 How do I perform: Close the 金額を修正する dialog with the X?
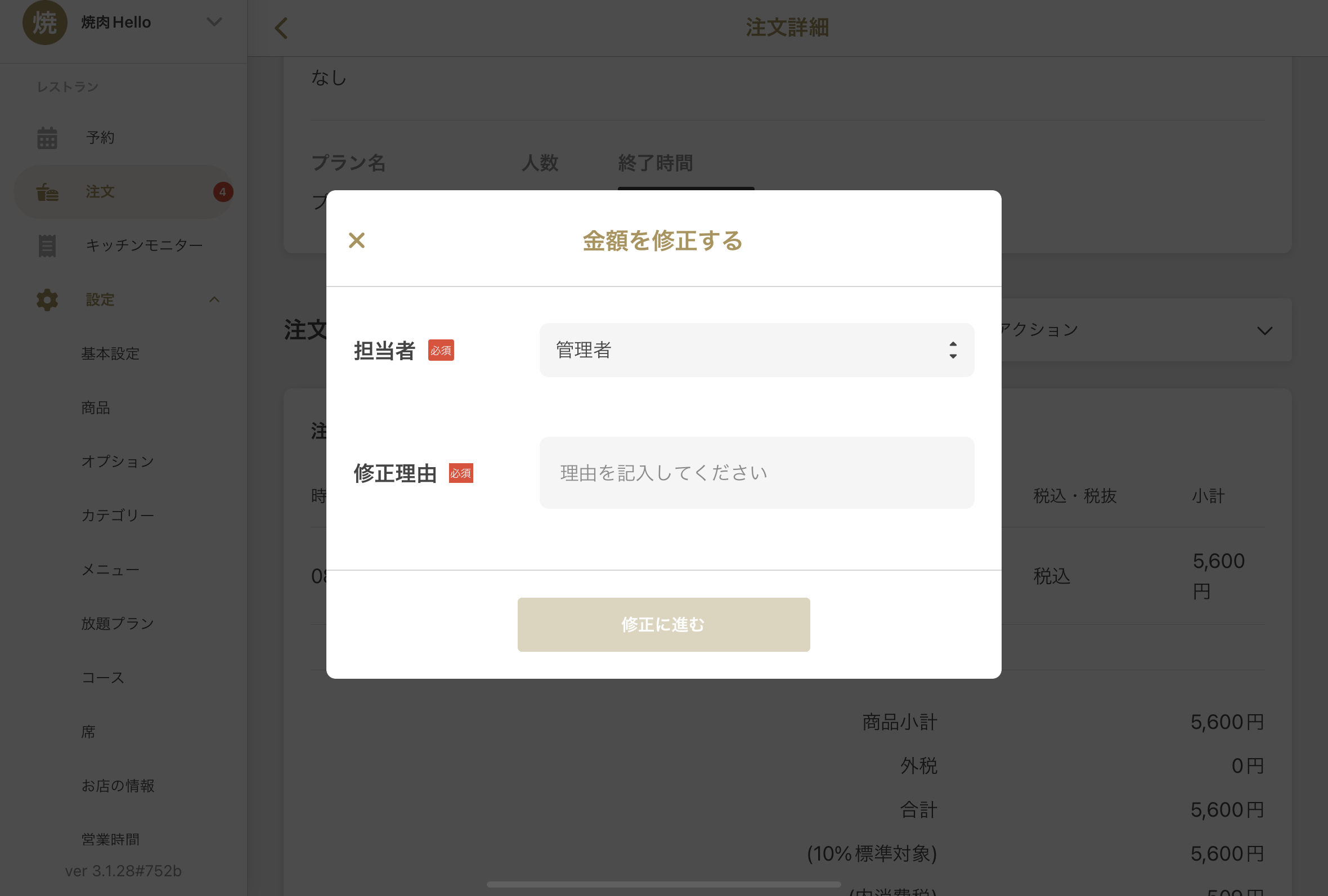pyautogui.click(x=357, y=240)
